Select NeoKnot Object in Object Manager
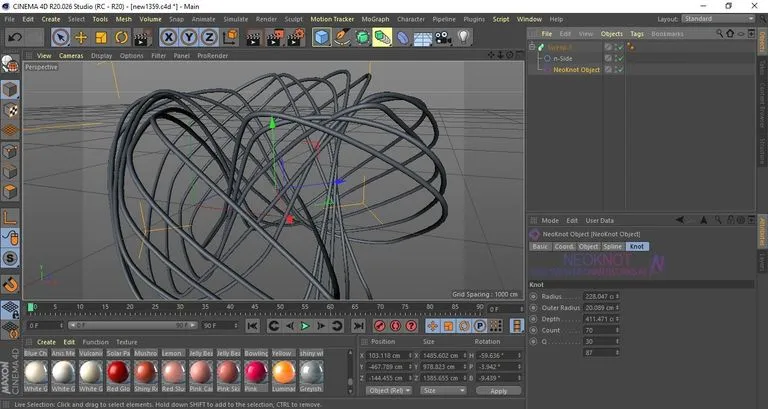The height and width of the screenshot is (409, 768). (x=576, y=70)
